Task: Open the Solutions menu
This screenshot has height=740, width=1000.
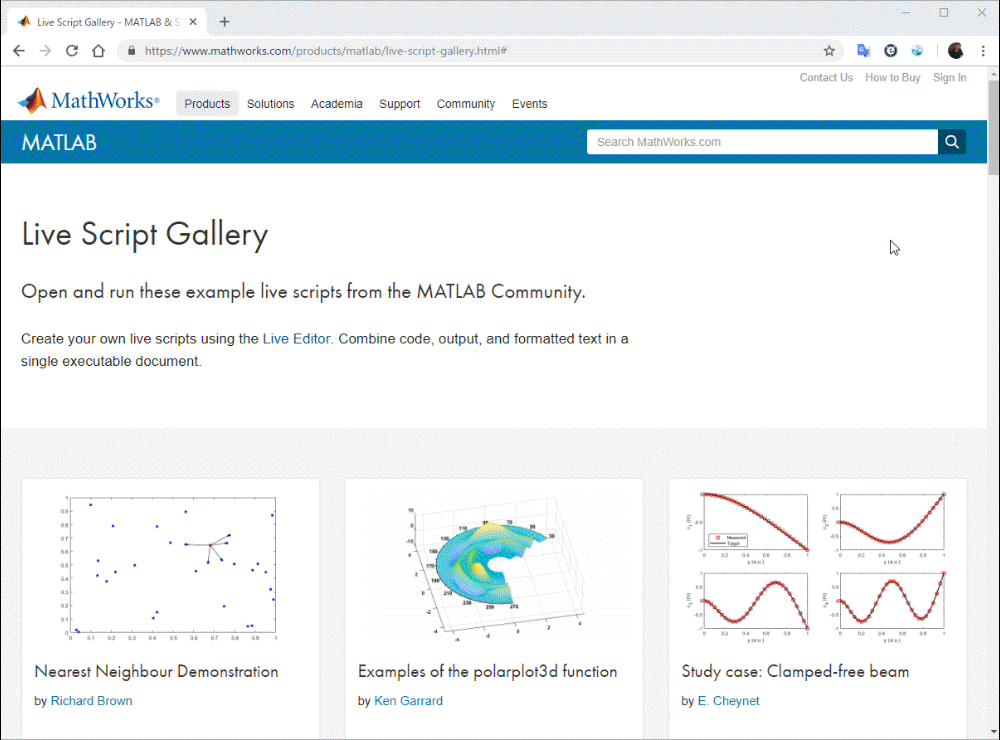Action: tap(270, 104)
